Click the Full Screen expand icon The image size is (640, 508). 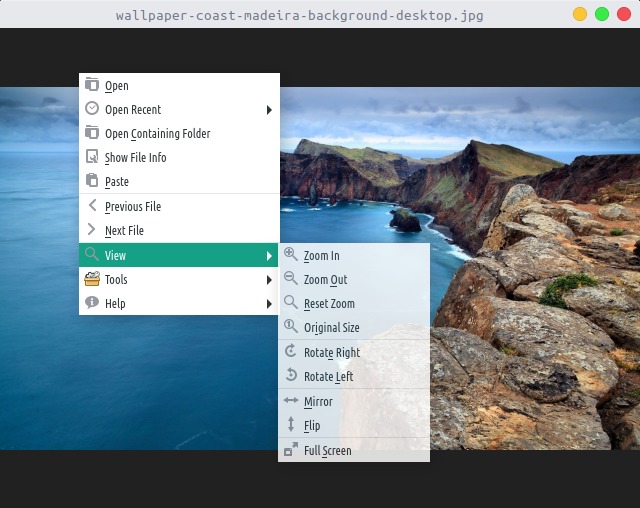291,449
